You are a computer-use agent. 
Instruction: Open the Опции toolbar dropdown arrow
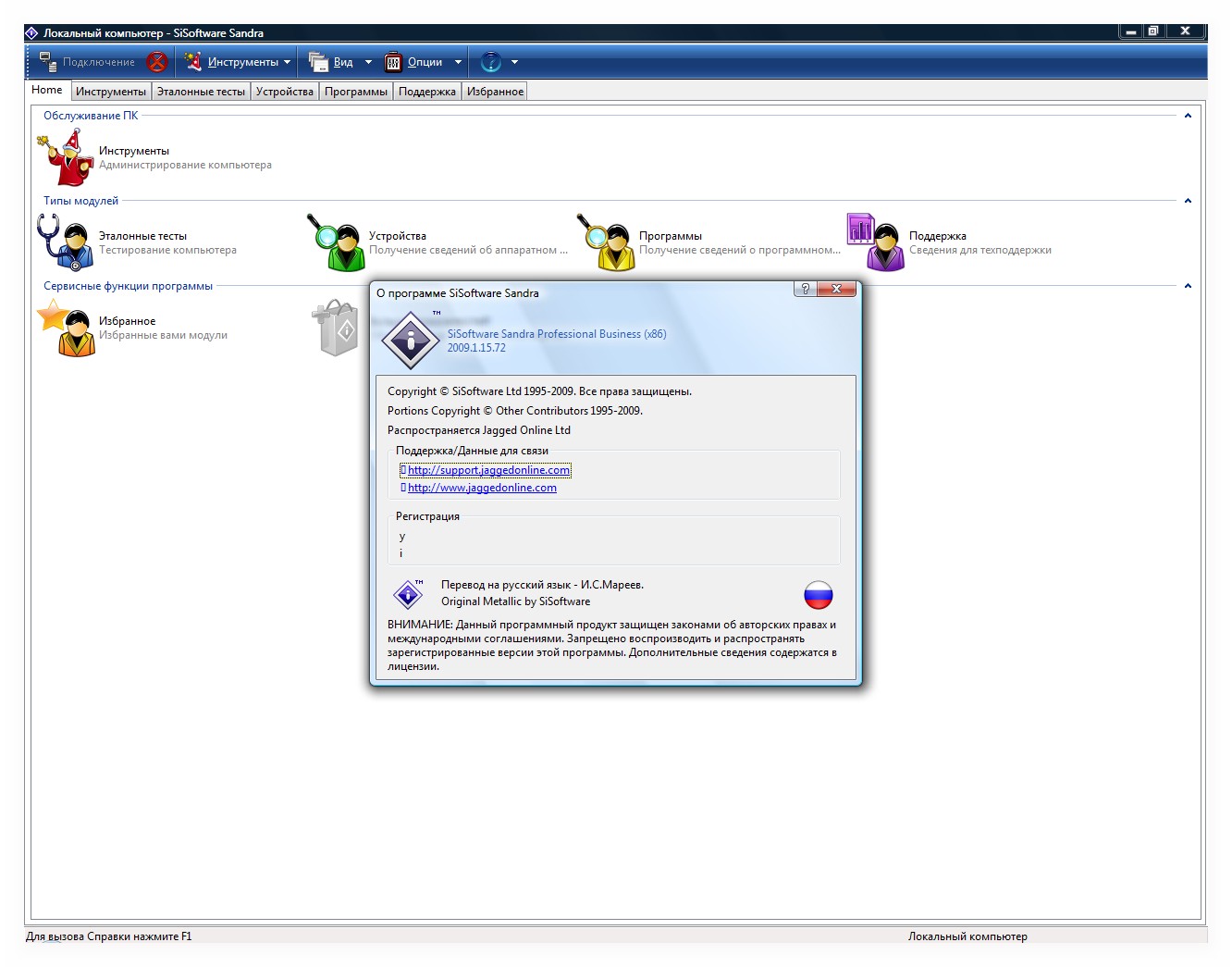click(x=458, y=62)
